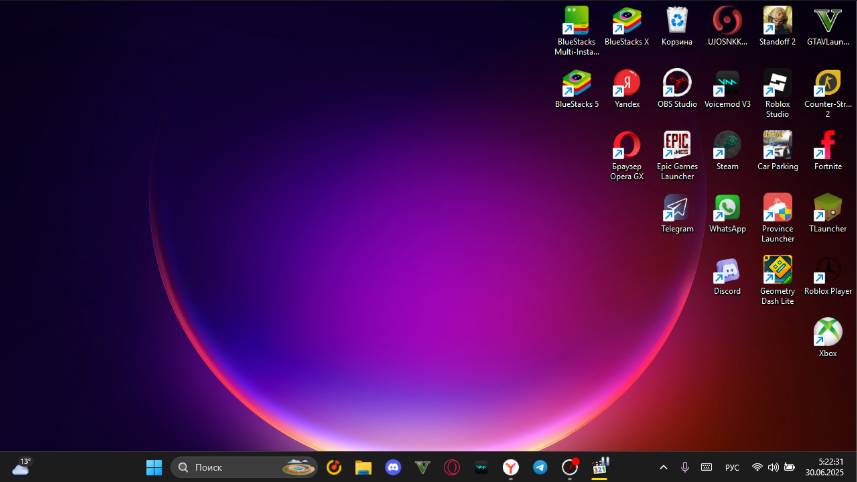This screenshot has width=857, height=482.
Task: Select the Корзина recycle bin icon
Action: tap(677, 26)
